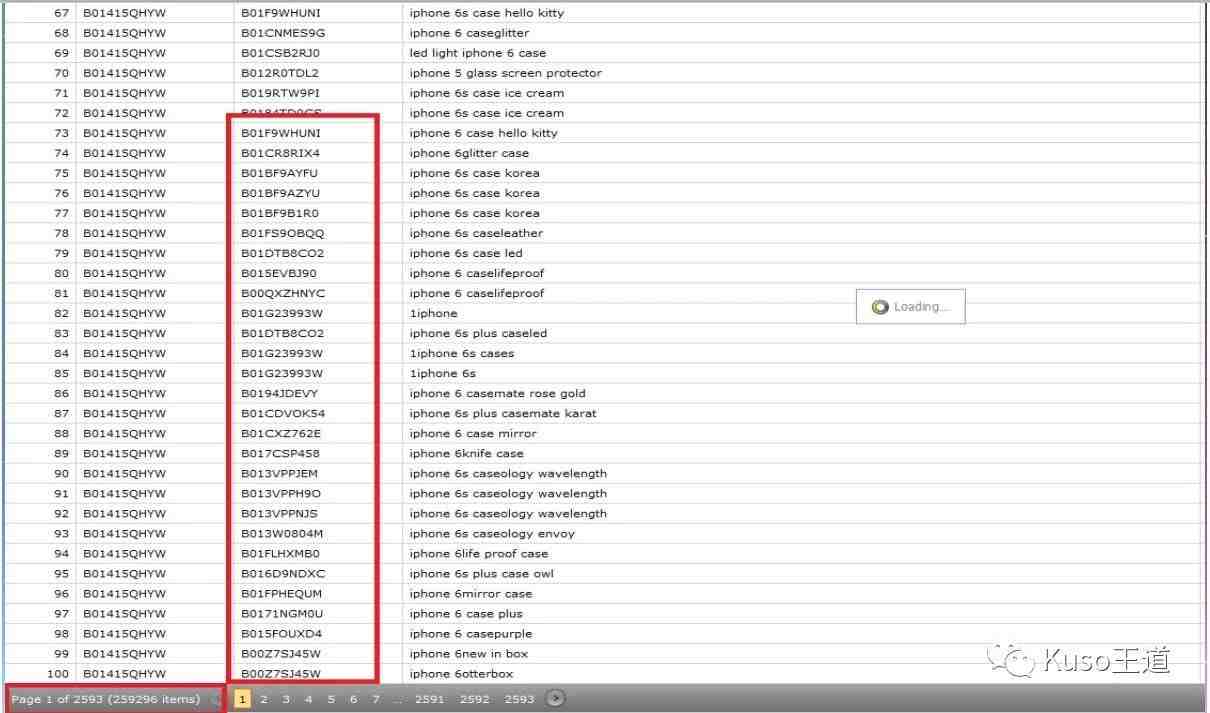Select page 4 in the pagination bar
The width and height of the screenshot is (1210, 713).
[308, 699]
